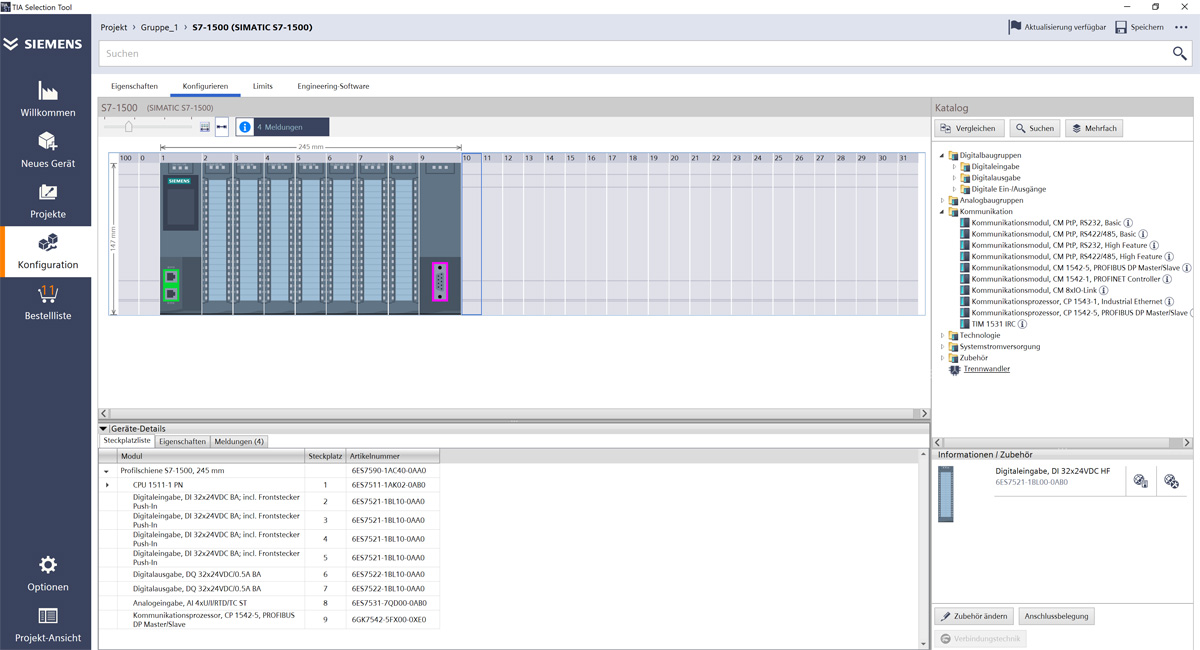Select the Steckplatzliste tab
Screen dimensions: 1200x650
coord(127,441)
